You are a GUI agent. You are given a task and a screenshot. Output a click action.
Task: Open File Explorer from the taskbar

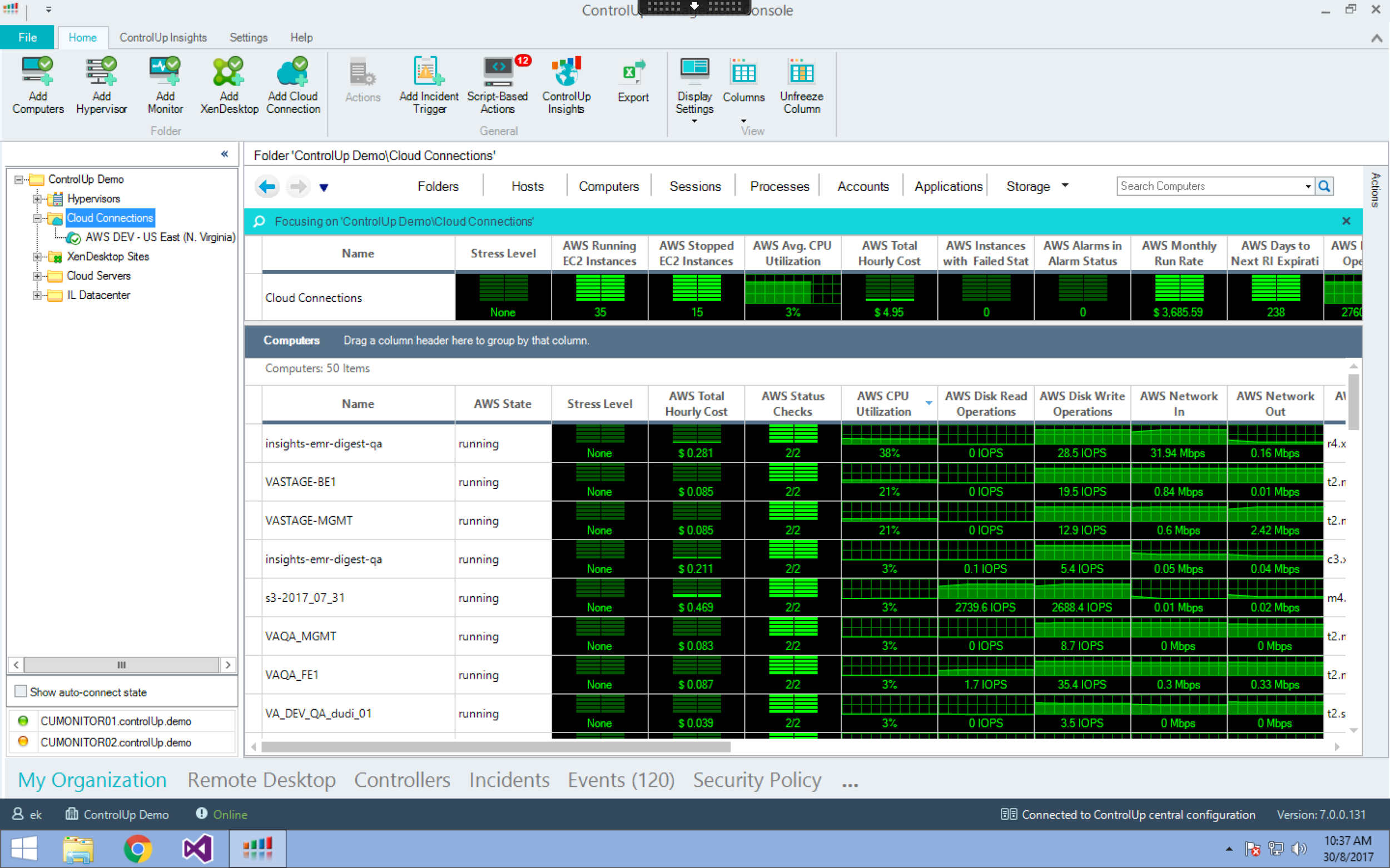[x=78, y=849]
